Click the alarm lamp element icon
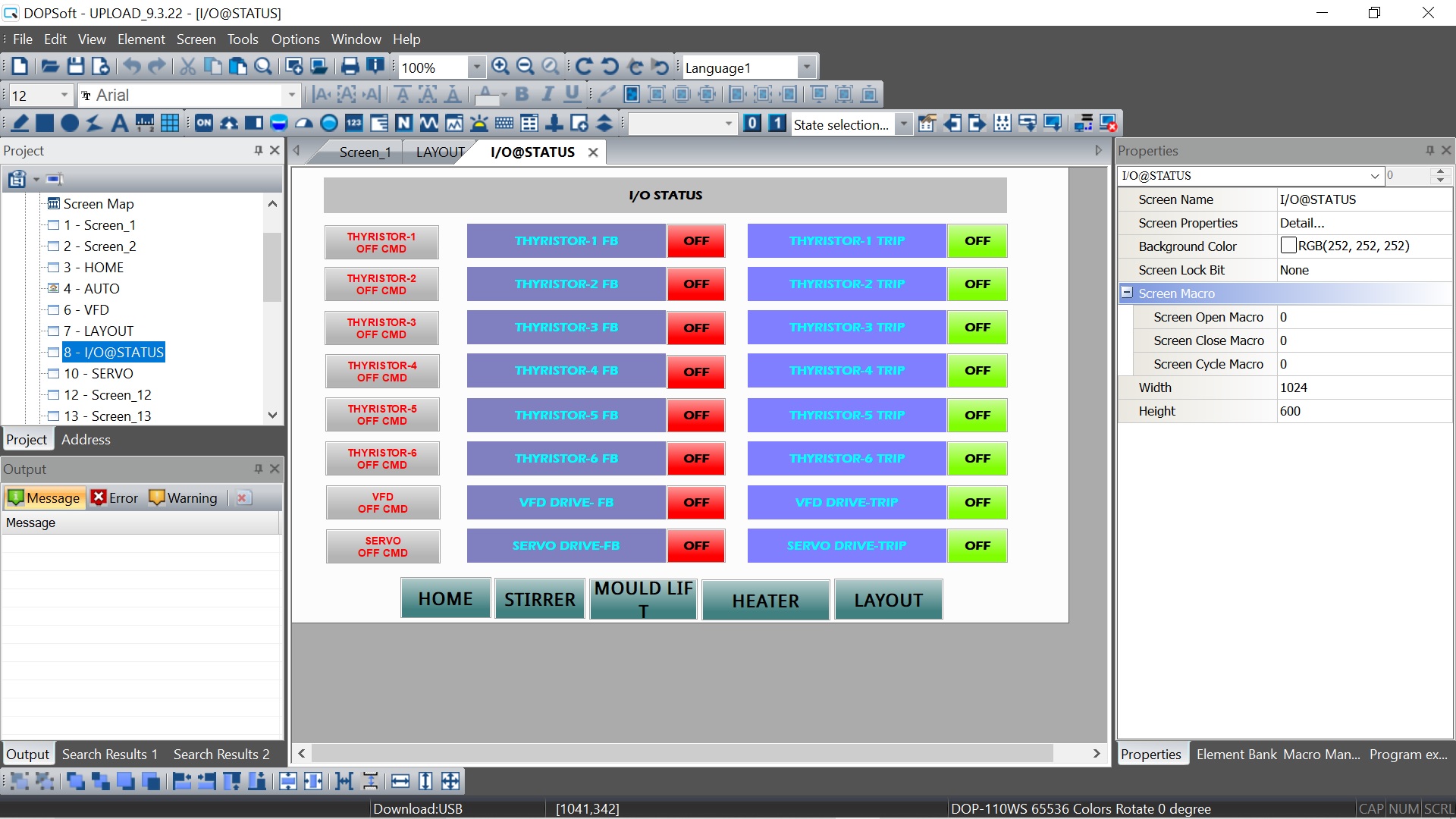This screenshot has height=819, width=1456. [479, 123]
